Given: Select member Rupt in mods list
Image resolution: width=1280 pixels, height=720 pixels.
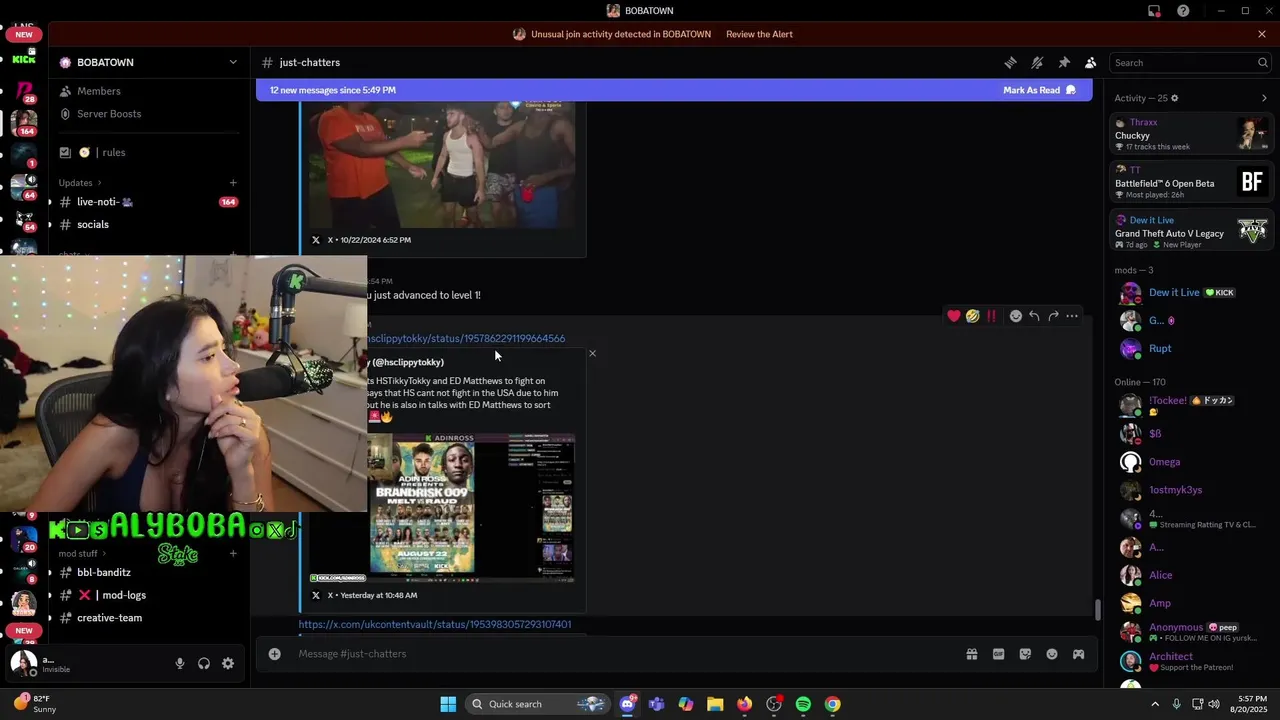Looking at the screenshot, I should pos(1192,349).
